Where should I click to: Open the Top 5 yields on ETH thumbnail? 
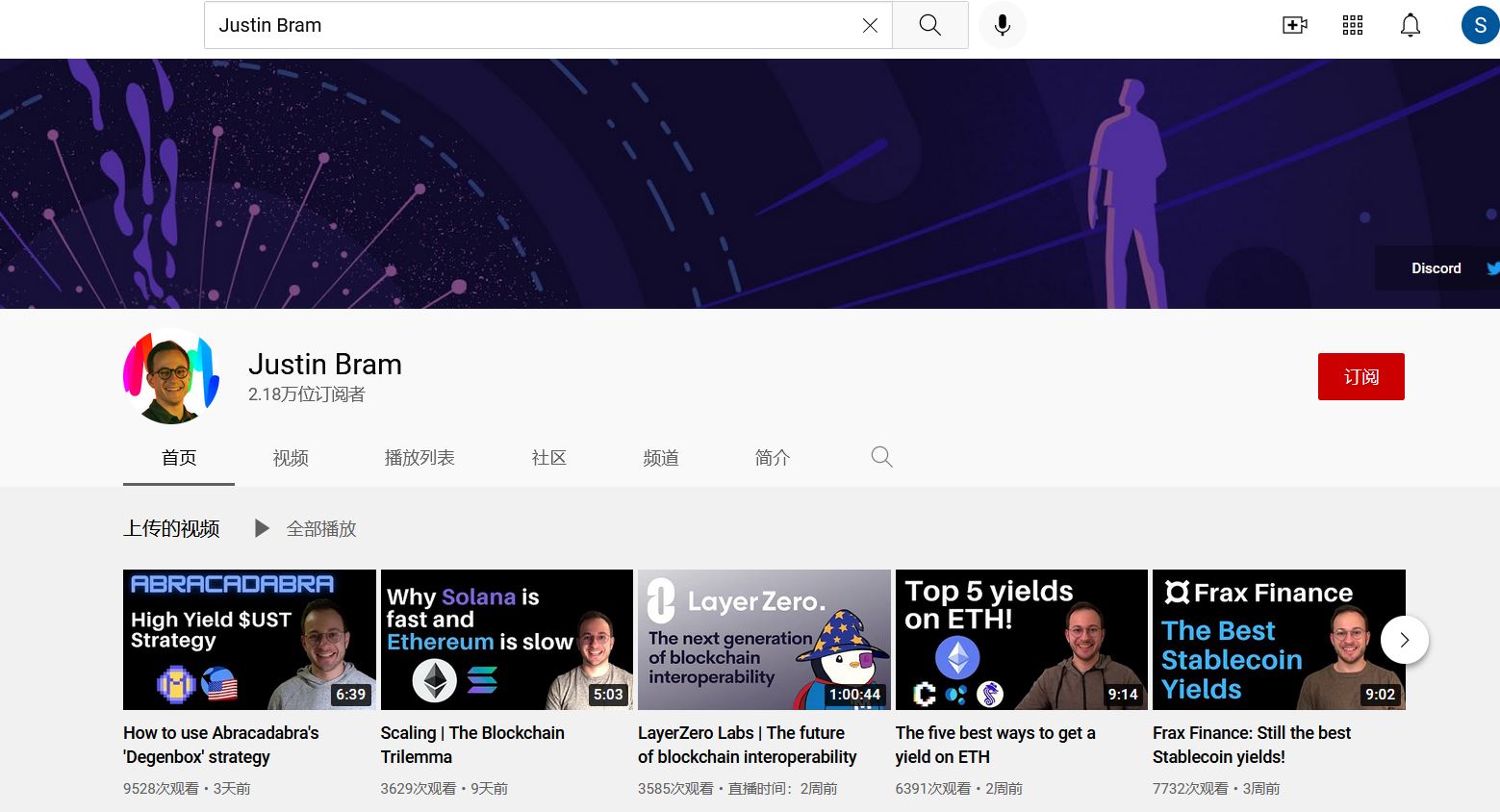coord(1022,640)
